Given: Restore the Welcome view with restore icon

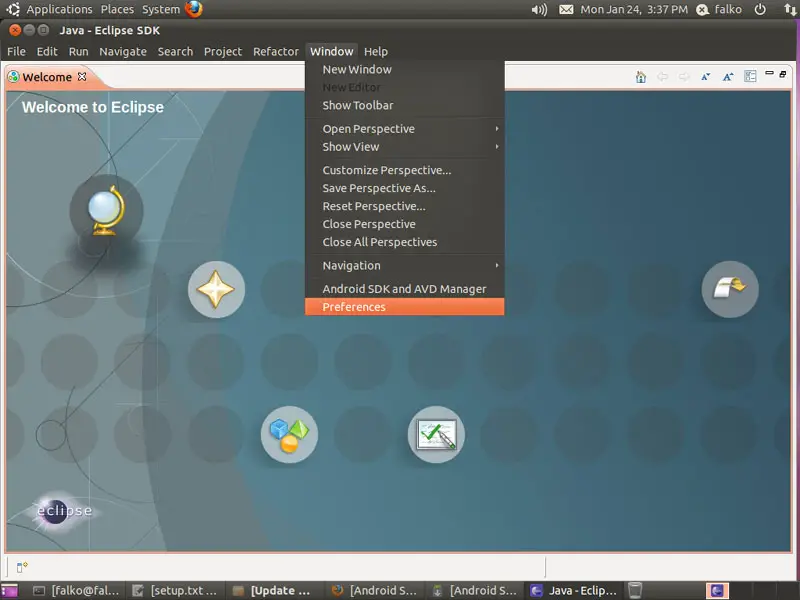Looking at the screenshot, I should pyautogui.click(x=783, y=74).
